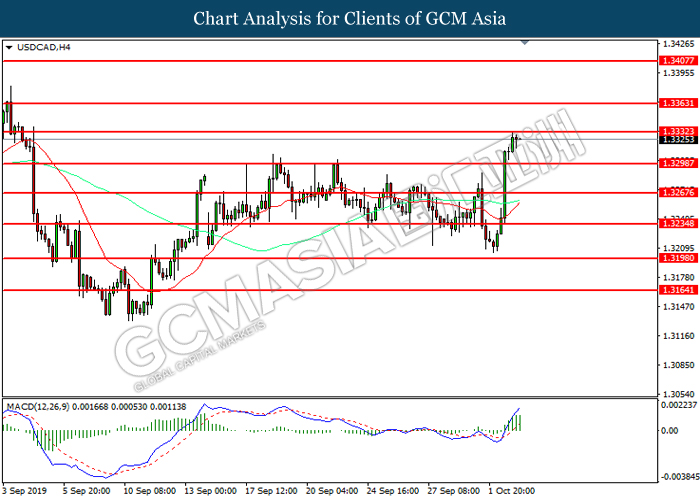This screenshot has width=700, height=500.
Task: Click the 1 Oct 20:00 time label
Action: 511,491
